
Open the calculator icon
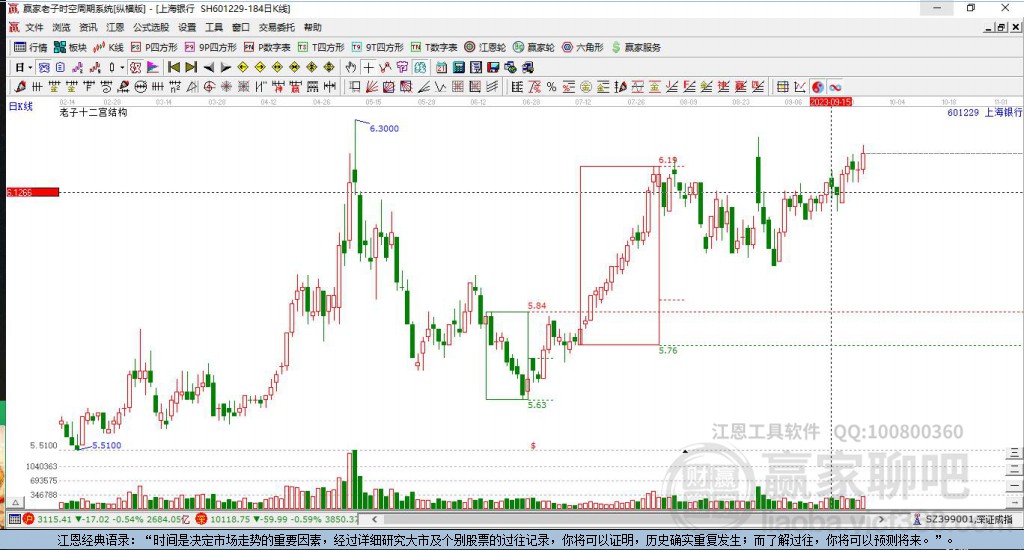[458, 67]
